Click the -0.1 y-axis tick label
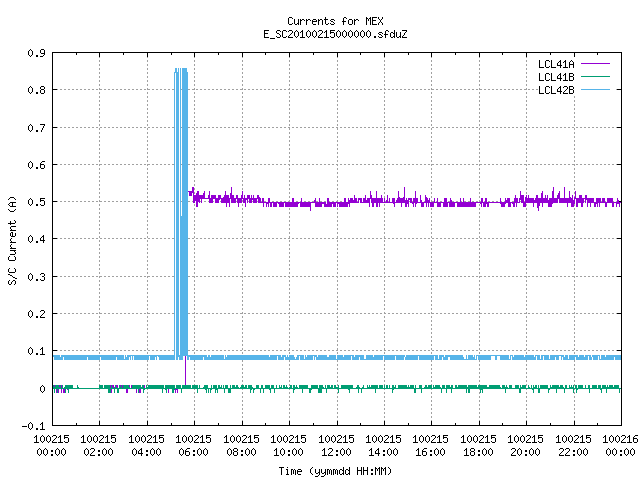Screen dimensions: 640x480 click(33, 426)
